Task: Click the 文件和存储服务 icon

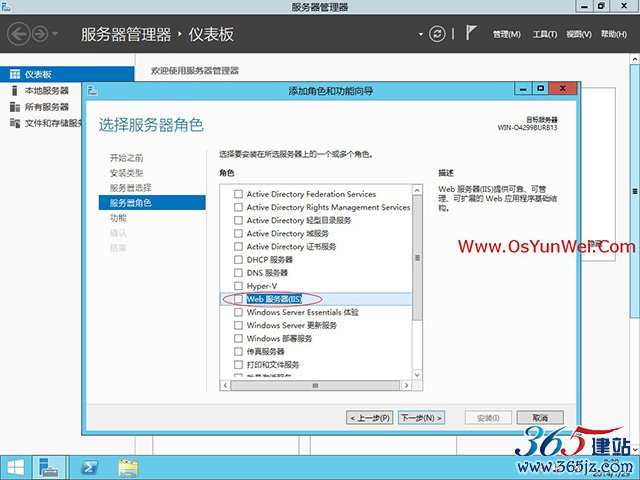Action: (x=15, y=123)
